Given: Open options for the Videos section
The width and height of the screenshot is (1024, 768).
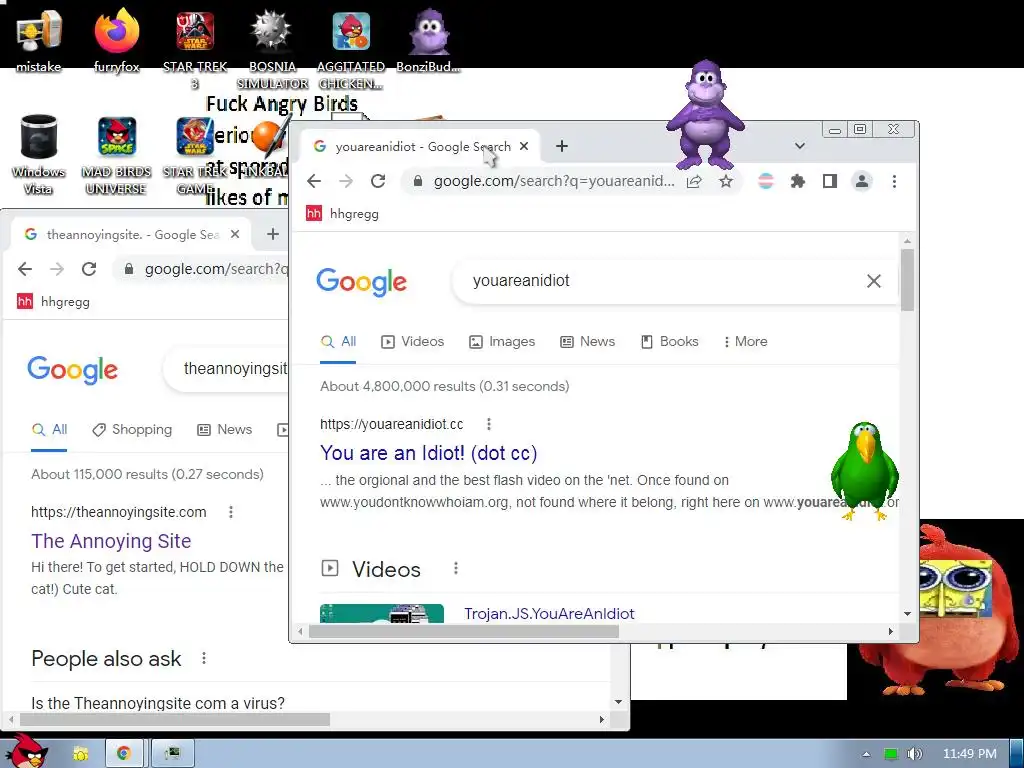Looking at the screenshot, I should coord(456,568).
